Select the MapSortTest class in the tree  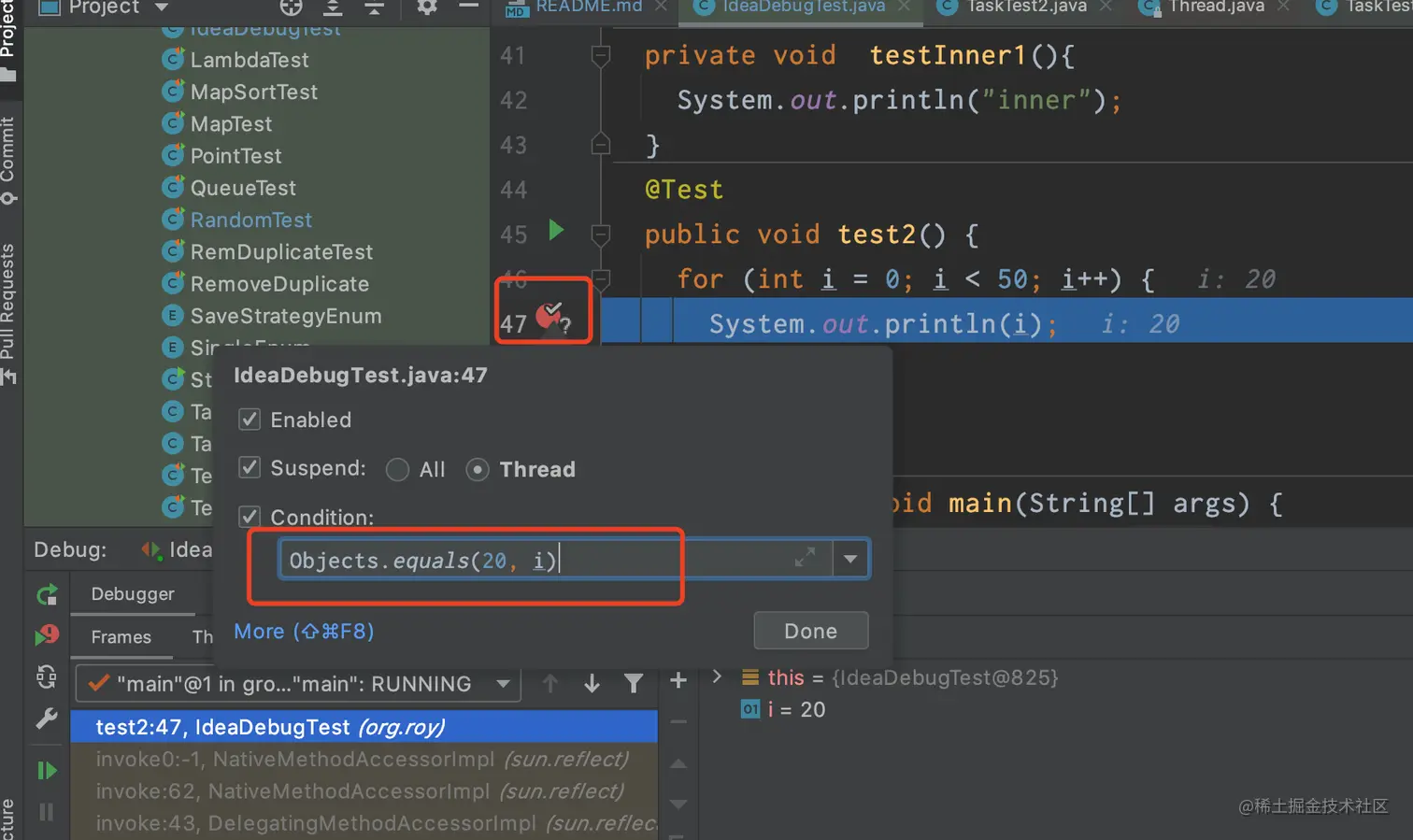pos(254,92)
